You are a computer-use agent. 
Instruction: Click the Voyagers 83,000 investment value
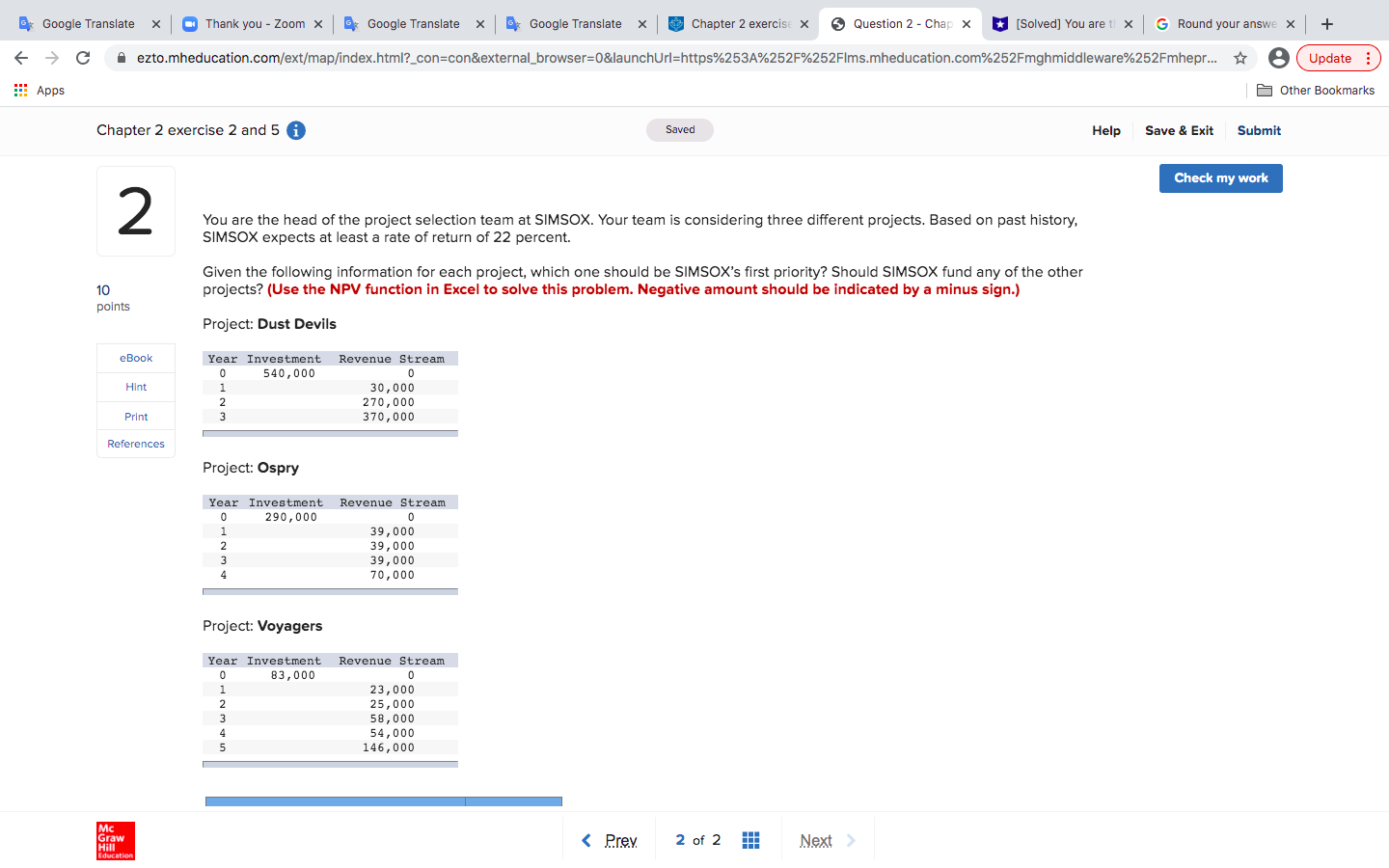[293, 675]
